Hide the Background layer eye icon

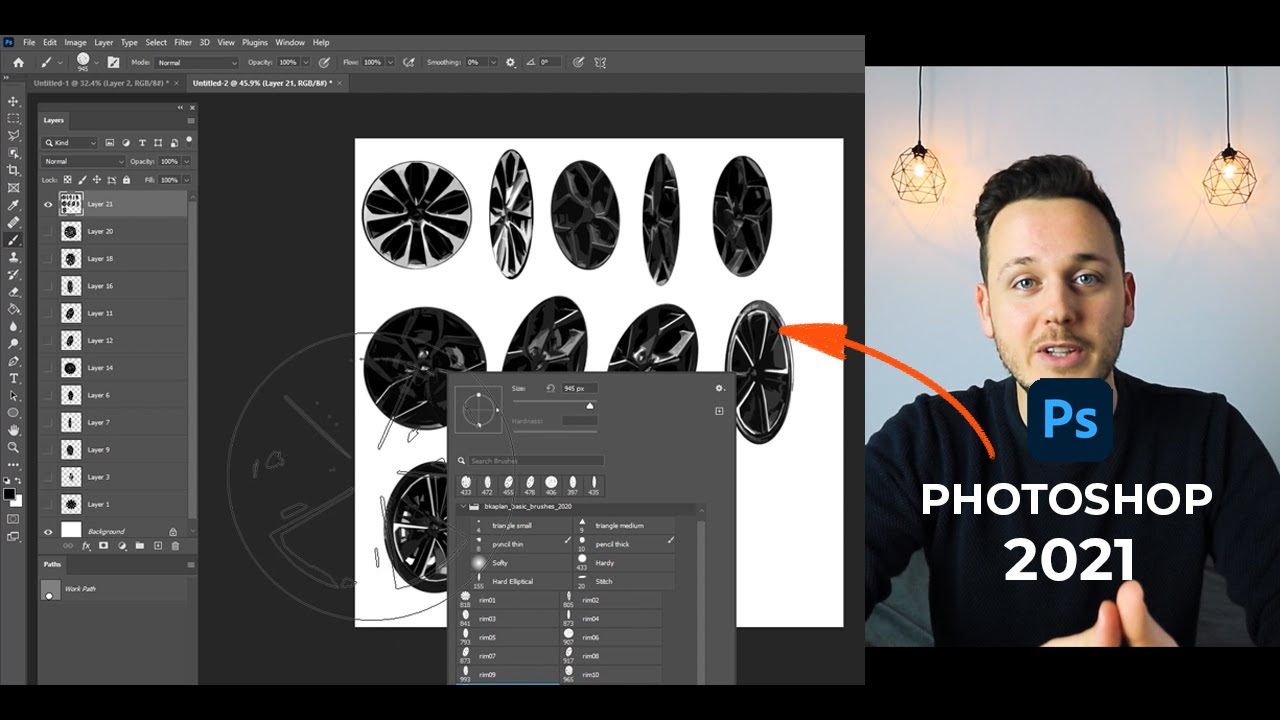(x=47, y=531)
